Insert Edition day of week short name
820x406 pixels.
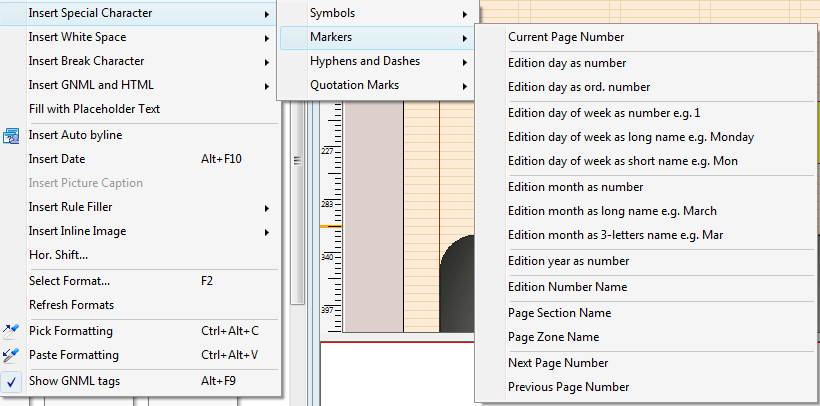click(x=646, y=161)
